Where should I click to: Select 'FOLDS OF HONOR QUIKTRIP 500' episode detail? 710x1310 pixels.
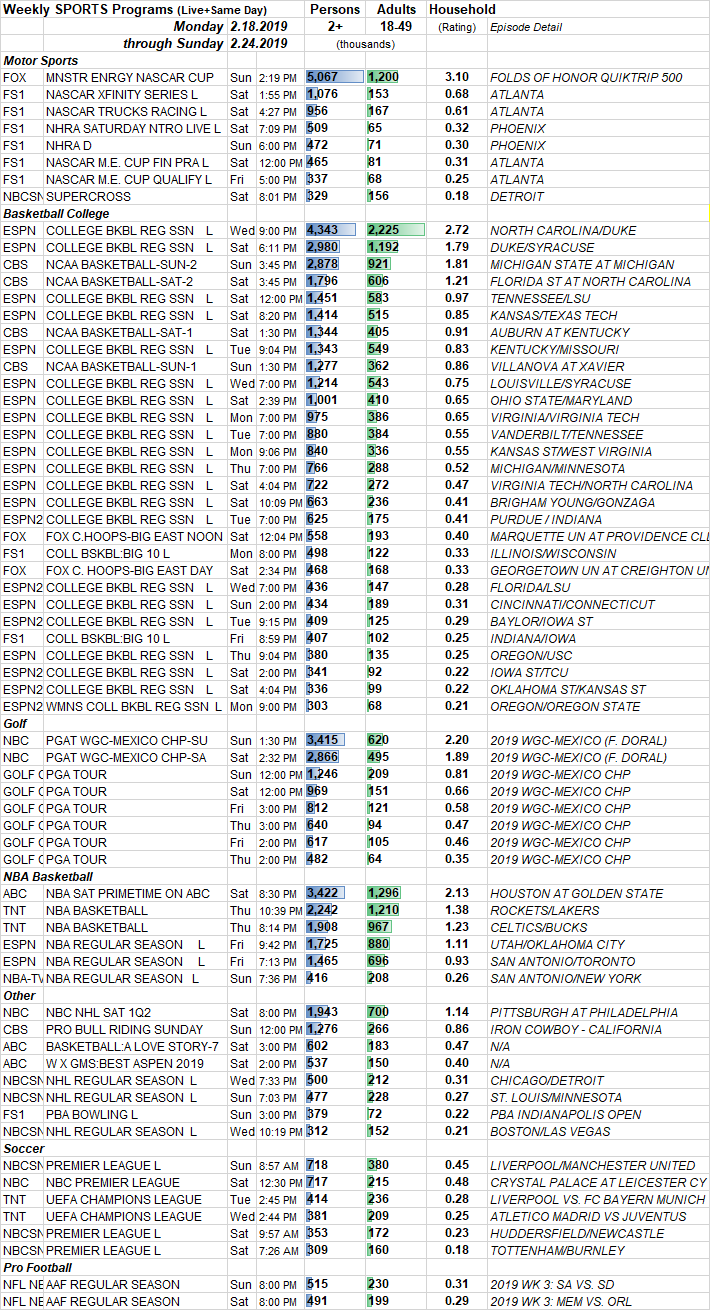[586, 77]
